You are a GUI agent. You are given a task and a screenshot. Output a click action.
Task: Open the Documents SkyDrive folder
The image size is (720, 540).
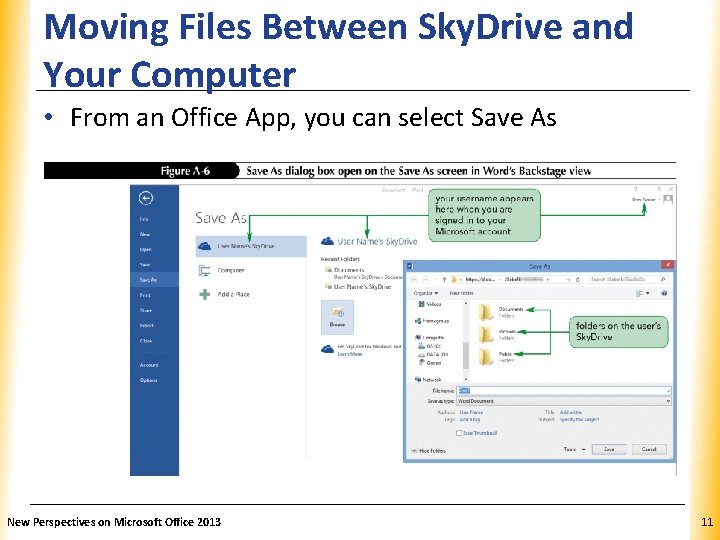501,312
